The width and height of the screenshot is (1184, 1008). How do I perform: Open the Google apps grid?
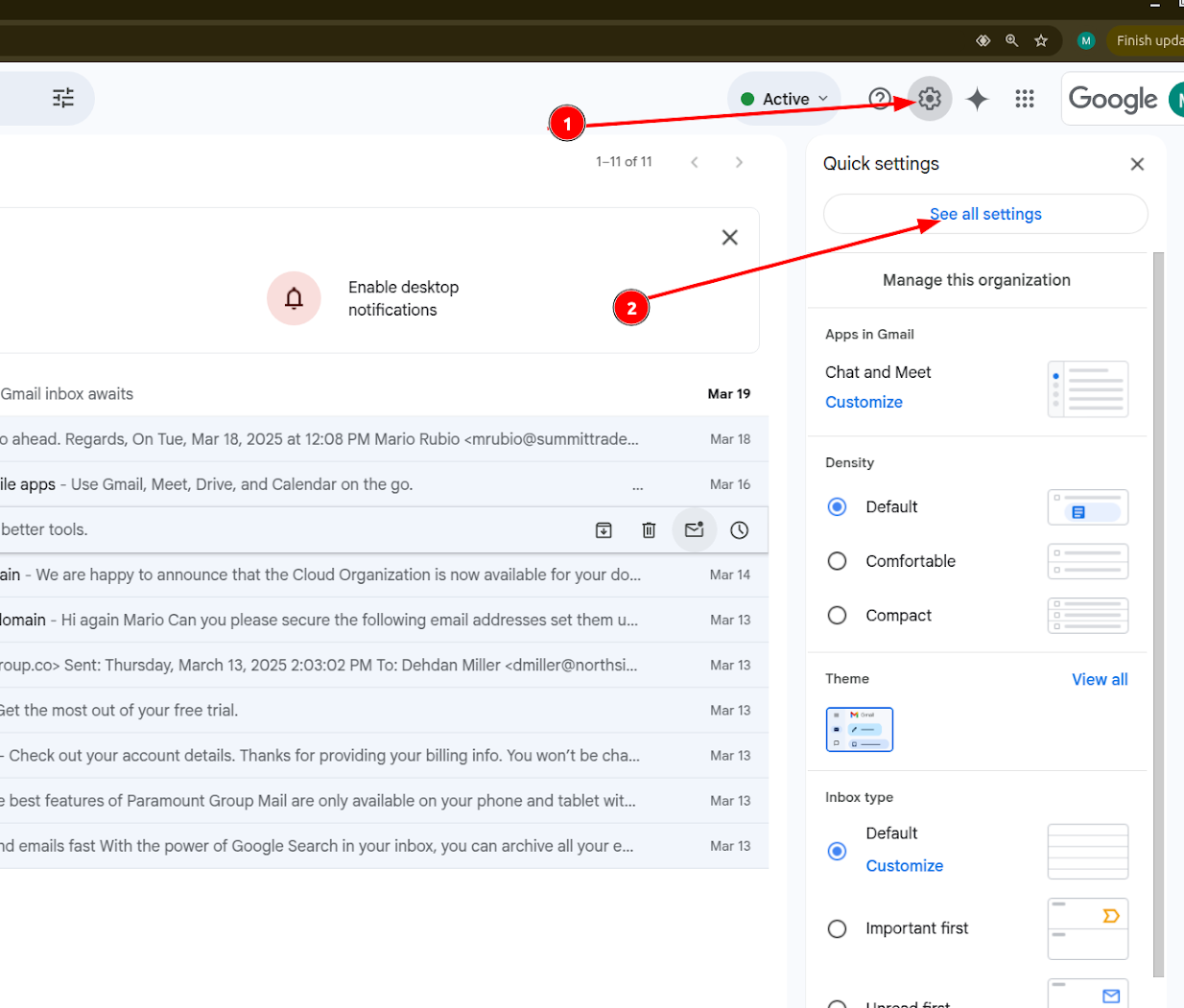[x=1024, y=99]
